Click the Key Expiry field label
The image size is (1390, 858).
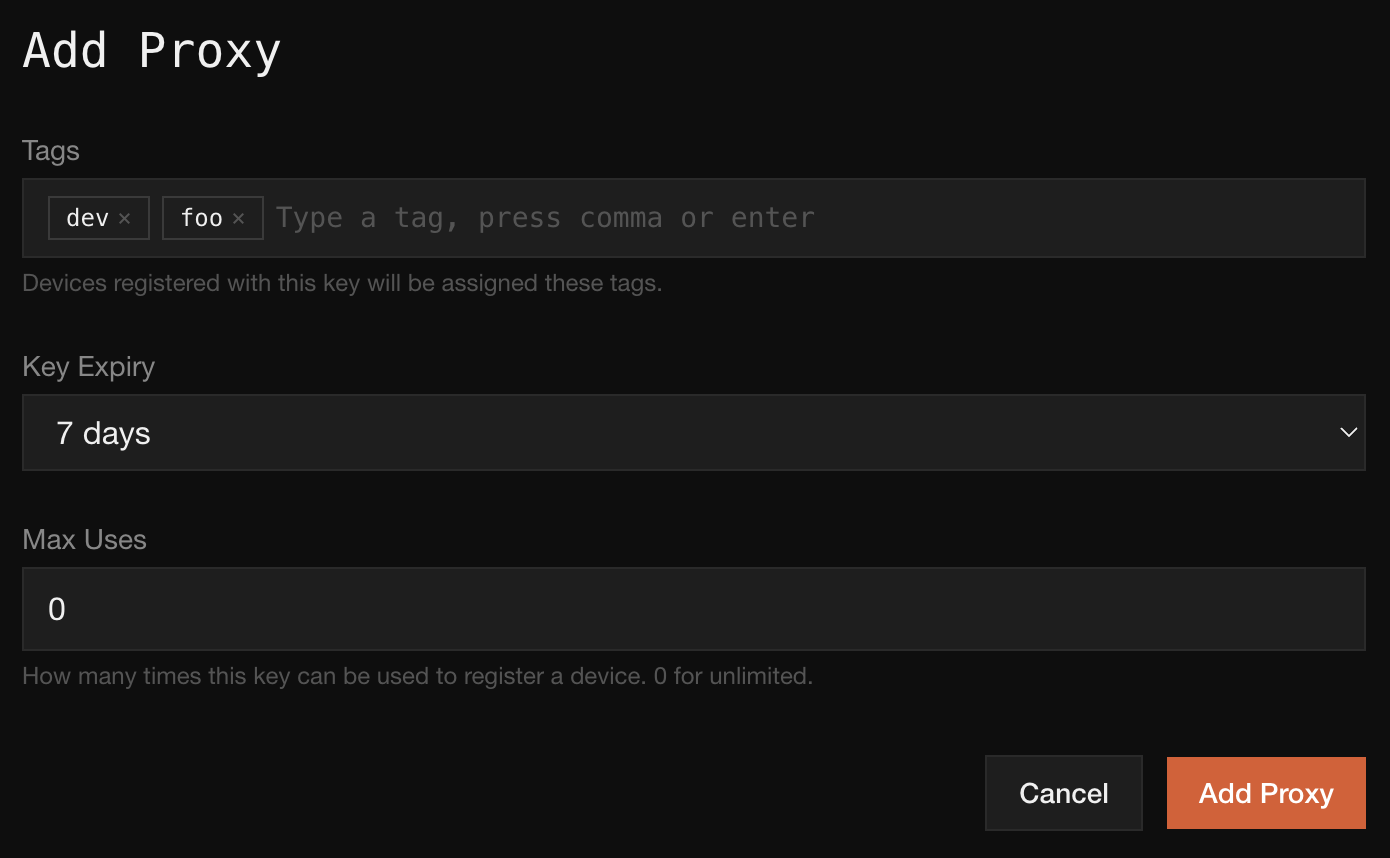coord(88,367)
